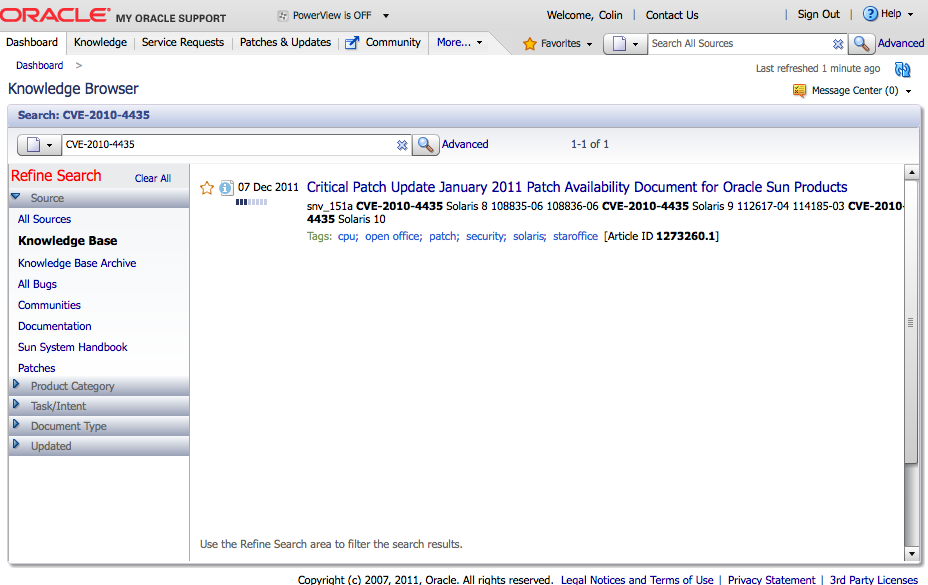This screenshot has width=928, height=585.
Task: Open the Service Requests tab
Action: point(183,43)
